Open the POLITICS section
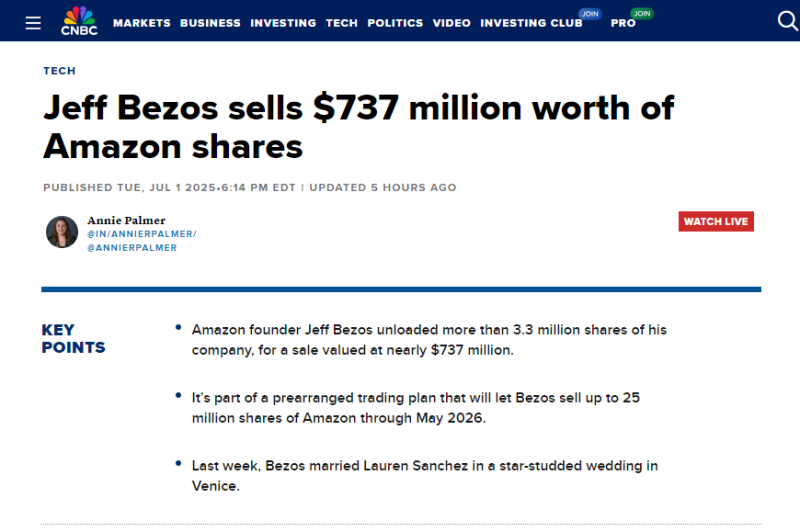This screenshot has height=532, width=800. (395, 23)
